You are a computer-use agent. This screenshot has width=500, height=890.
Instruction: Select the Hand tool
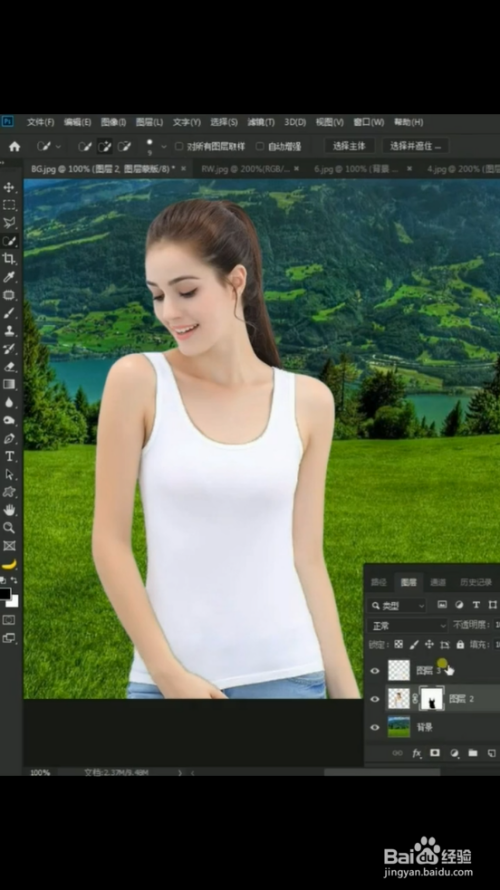pyautogui.click(x=9, y=510)
